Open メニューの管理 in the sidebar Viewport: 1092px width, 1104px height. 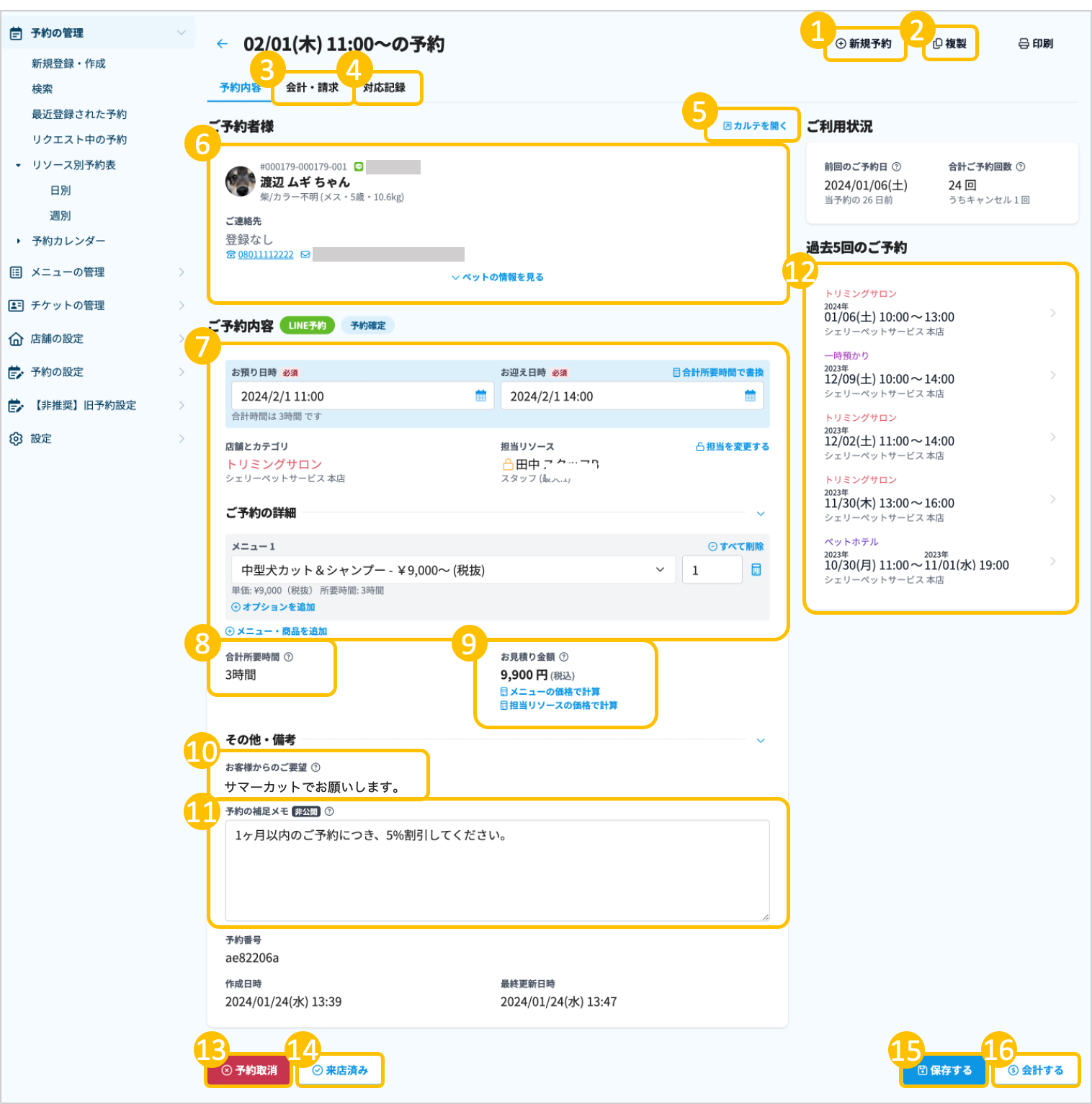tap(68, 272)
